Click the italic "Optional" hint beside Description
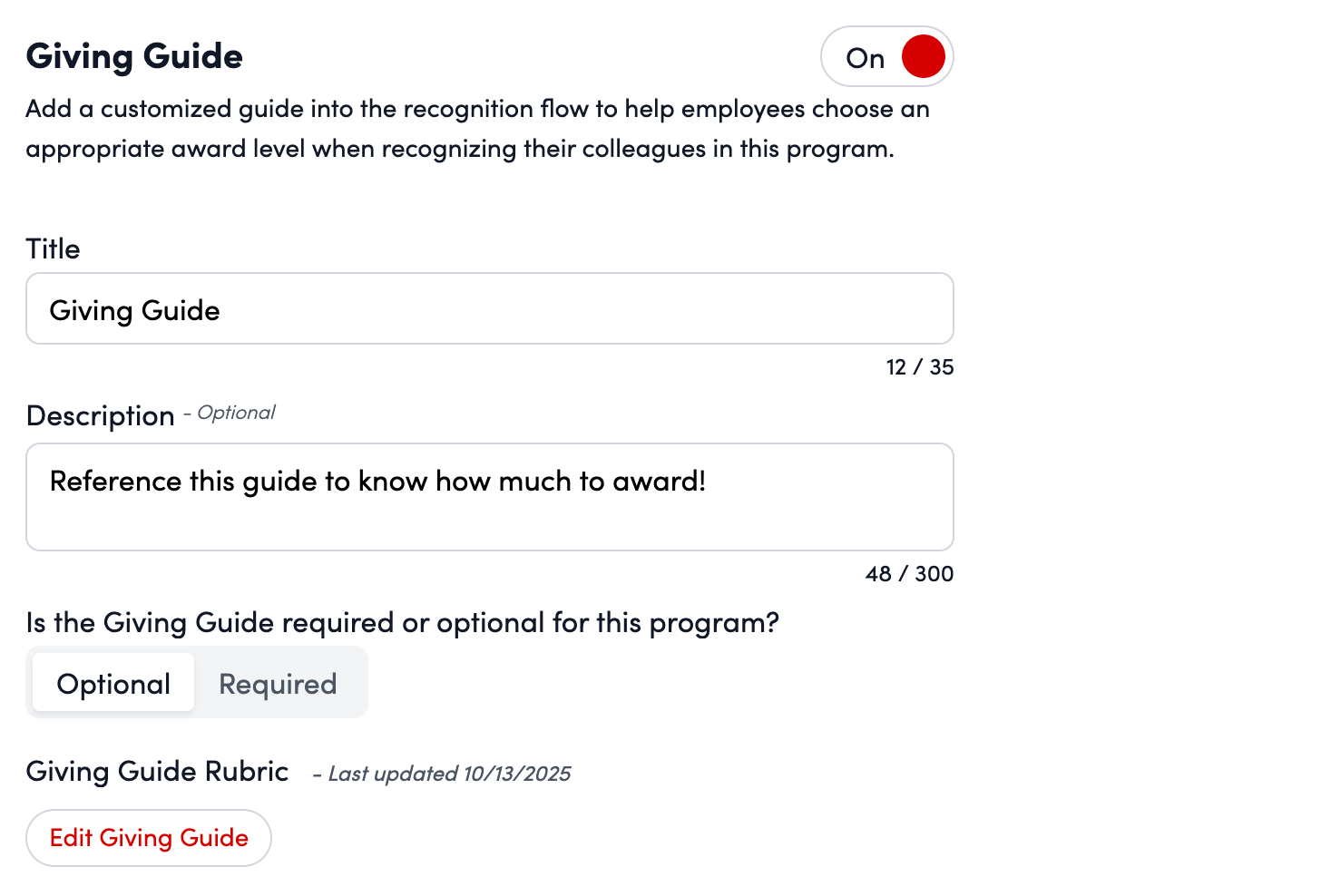 pyautogui.click(x=236, y=414)
